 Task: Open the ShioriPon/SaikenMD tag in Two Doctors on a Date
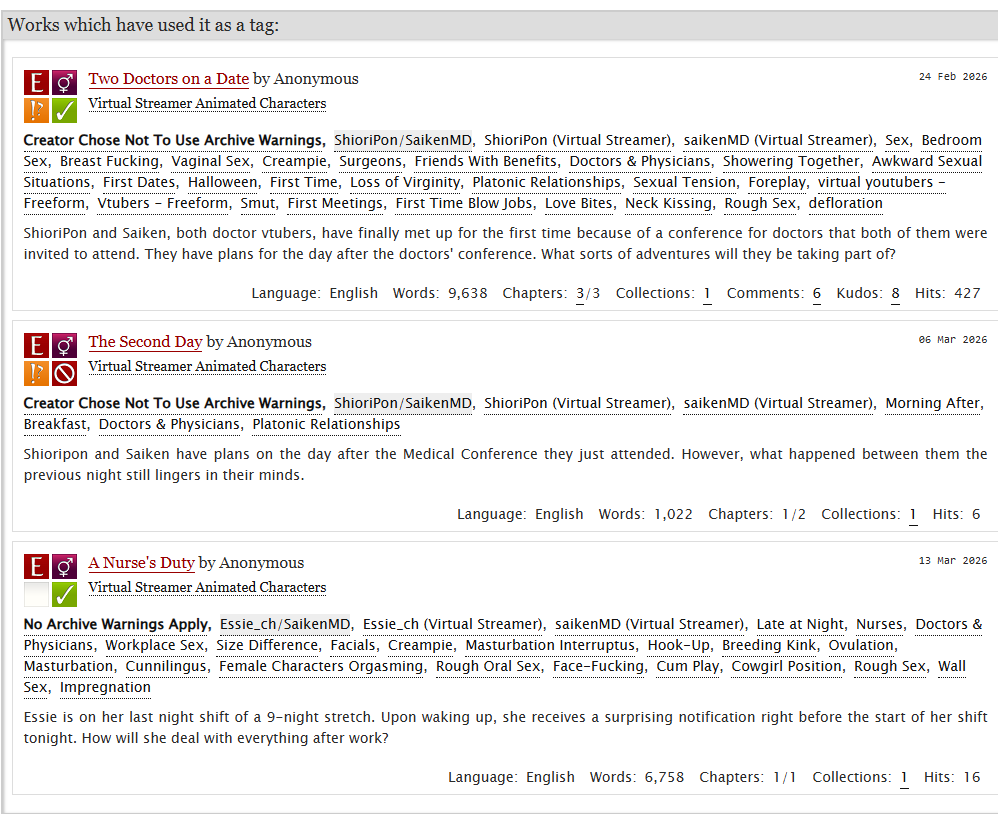pyautogui.click(x=403, y=140)
